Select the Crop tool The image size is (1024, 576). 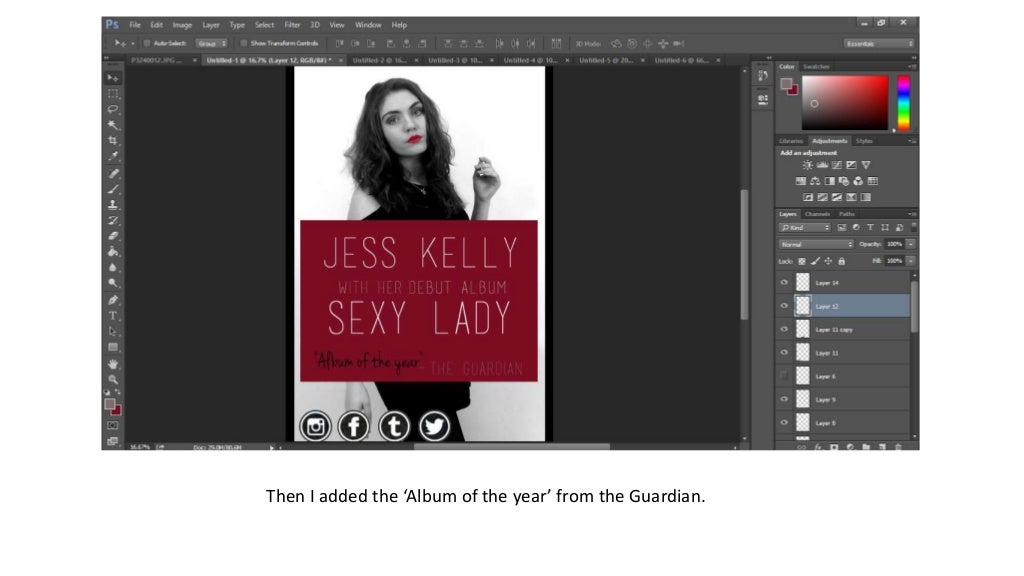tap(113, 140)
